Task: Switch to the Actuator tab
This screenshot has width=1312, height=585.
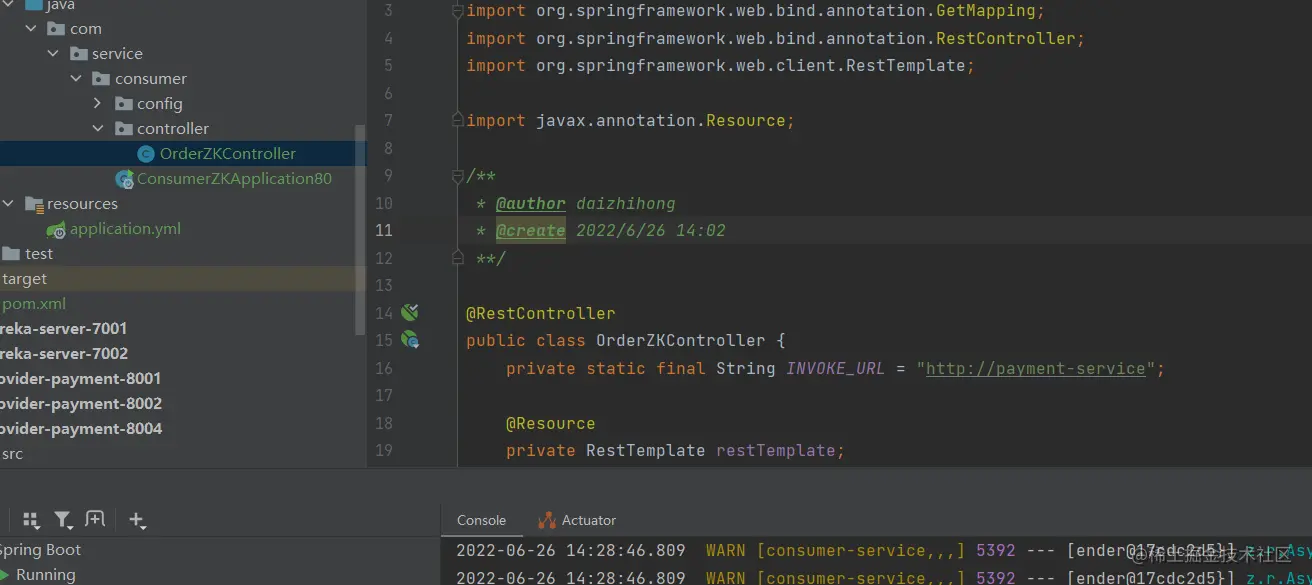Action: pos(577,520)
